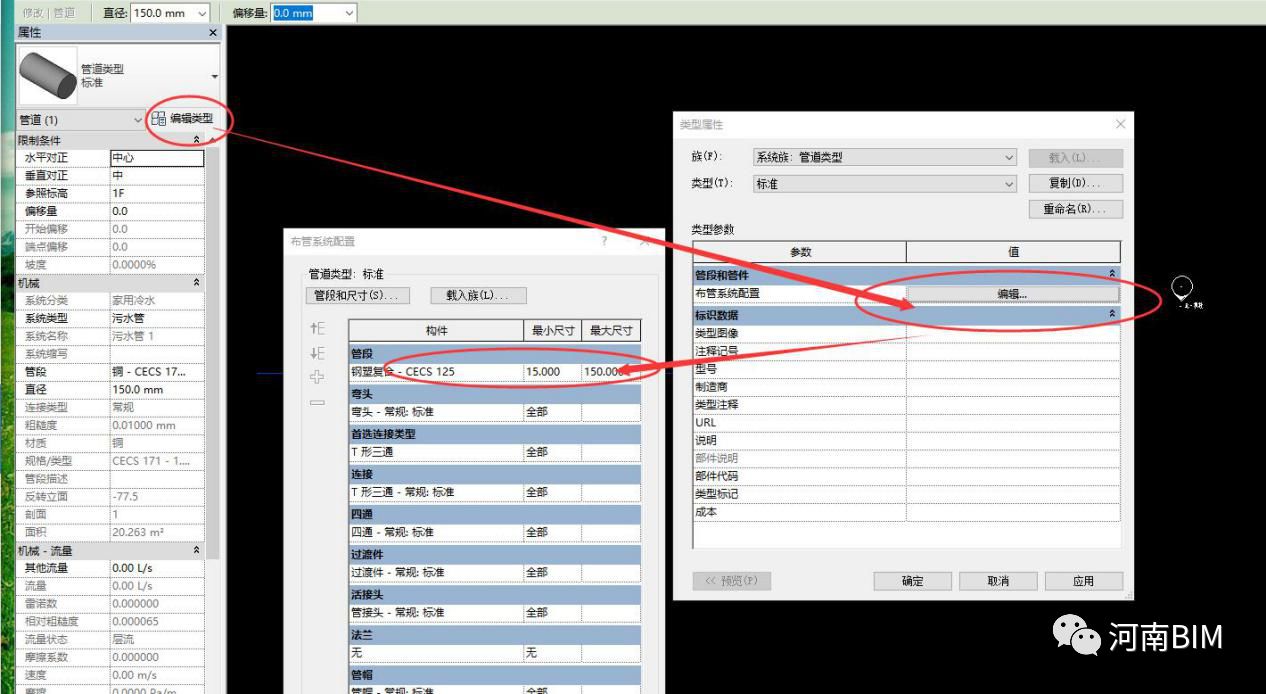Click the 类型图像 parameter value cell
The image size is (1266, 694).
[x=1013, y=333]
